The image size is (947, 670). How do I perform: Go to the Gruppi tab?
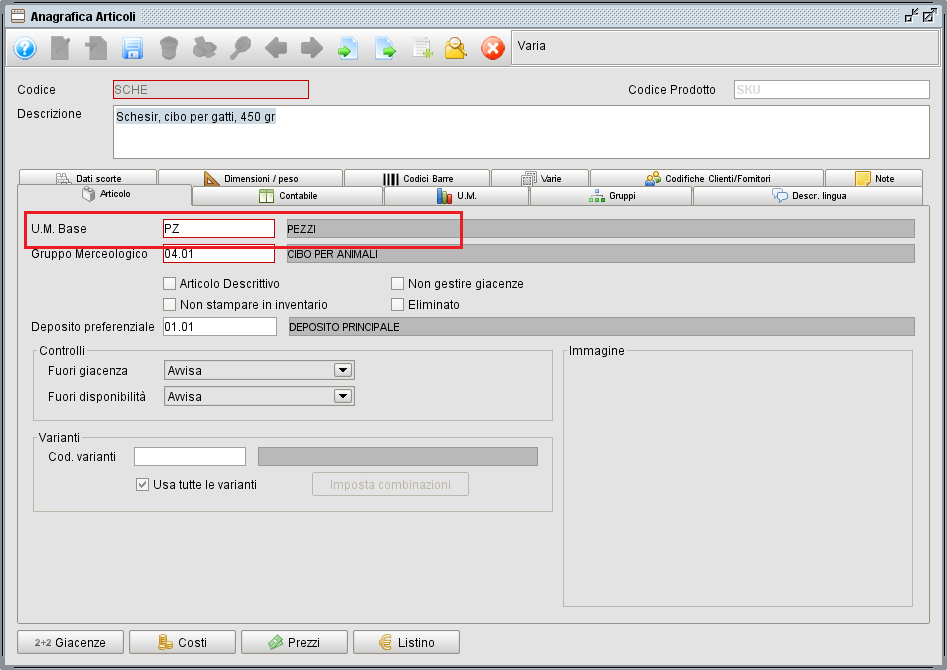point(611,196)
